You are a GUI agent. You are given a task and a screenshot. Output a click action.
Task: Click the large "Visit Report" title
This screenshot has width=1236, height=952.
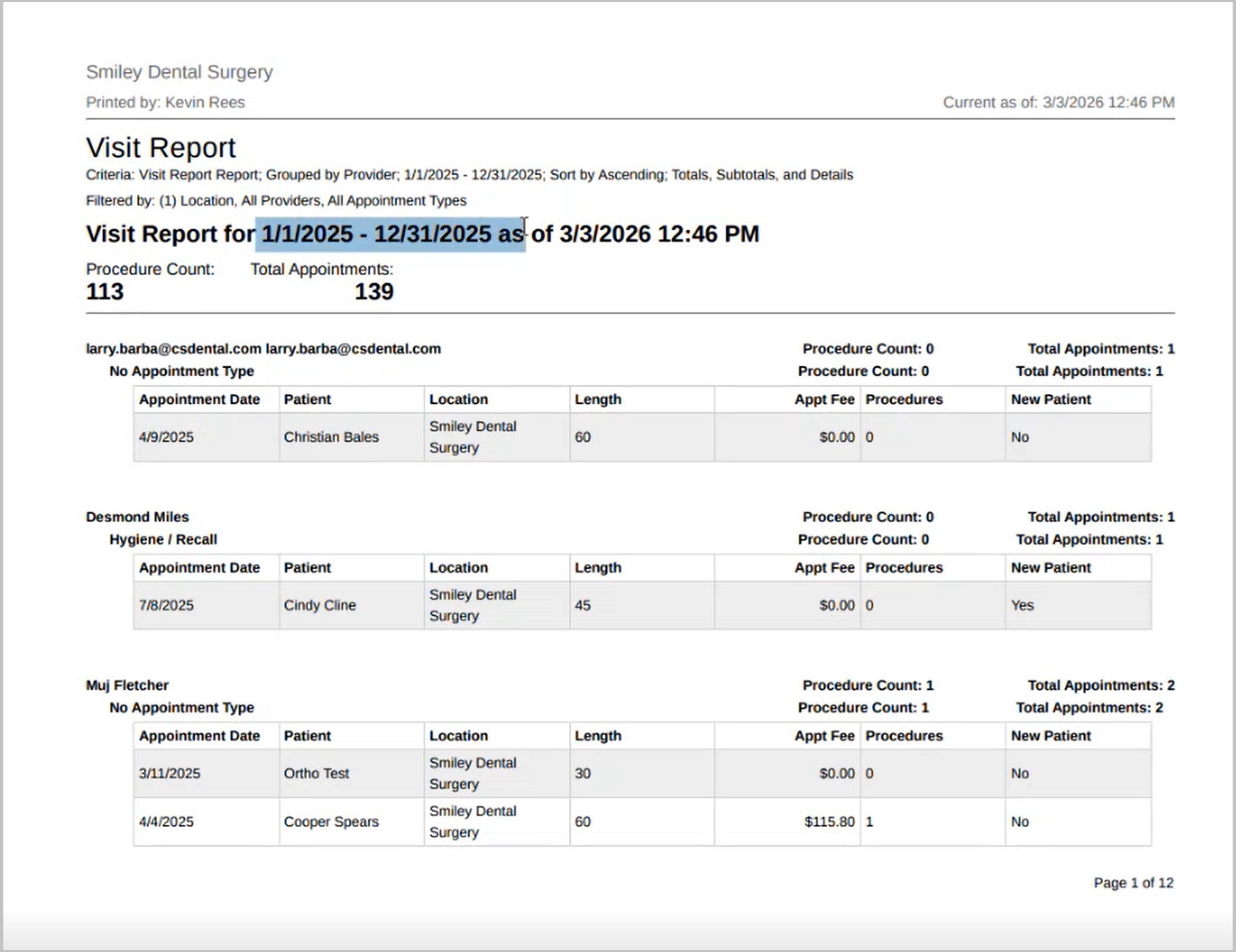[161, 148]
